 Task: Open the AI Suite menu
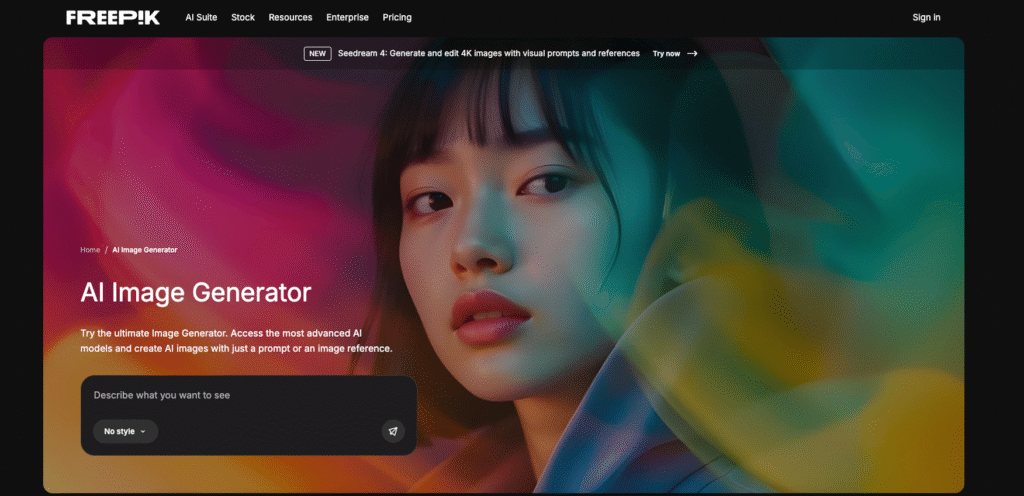click(x=201, y=17)
